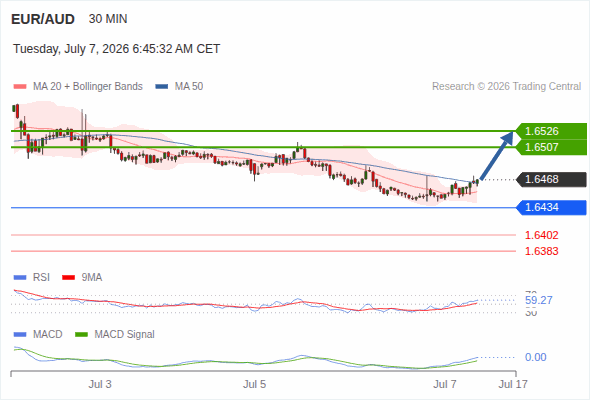Click the MACD blue legend marker
590x400 pixels.
[20, 335]
